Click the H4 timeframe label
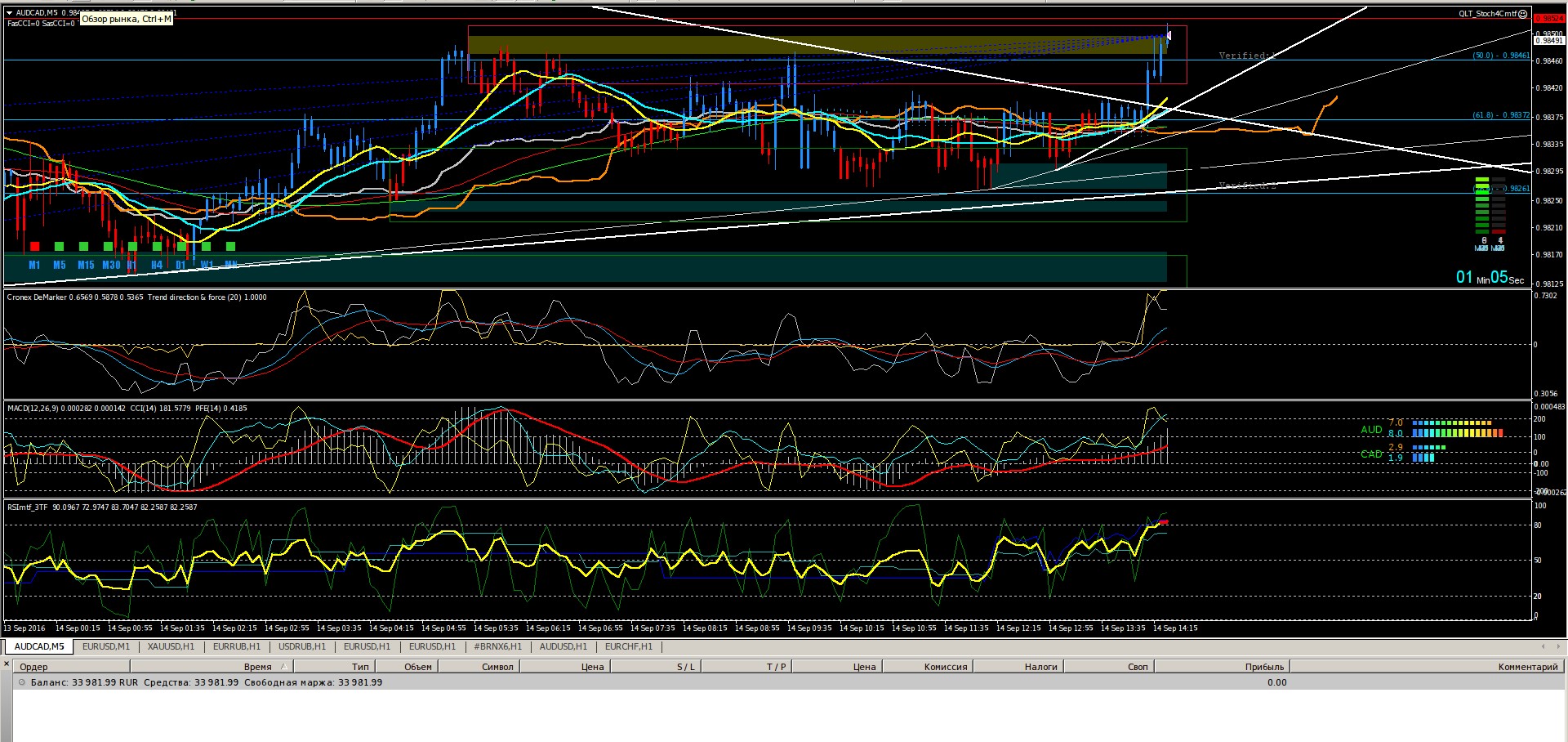Image resolution: width=1568 pixels, height=742 pixels. [157, 265]
